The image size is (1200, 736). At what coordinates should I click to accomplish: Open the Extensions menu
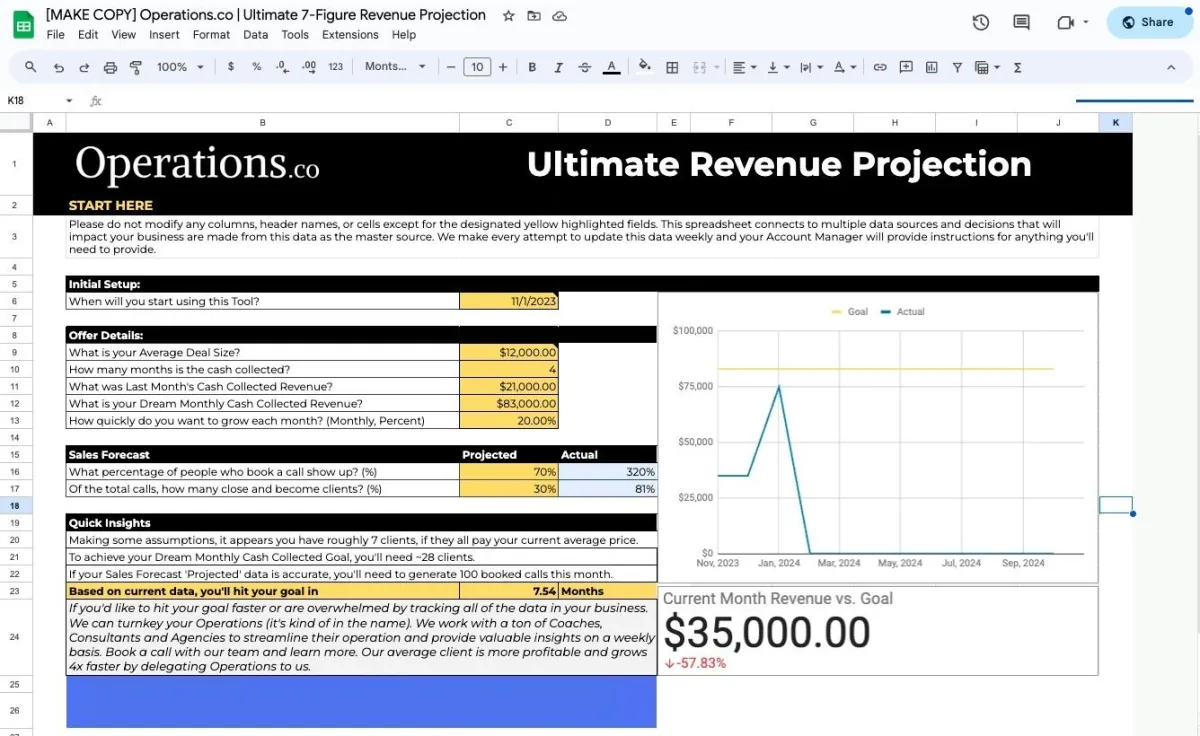(x=350, y=34)
